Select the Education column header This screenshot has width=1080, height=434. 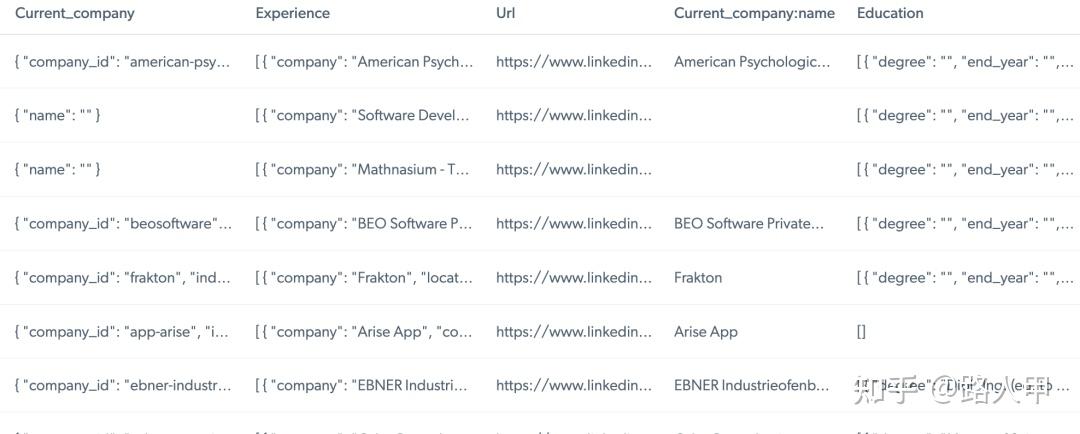890,14
